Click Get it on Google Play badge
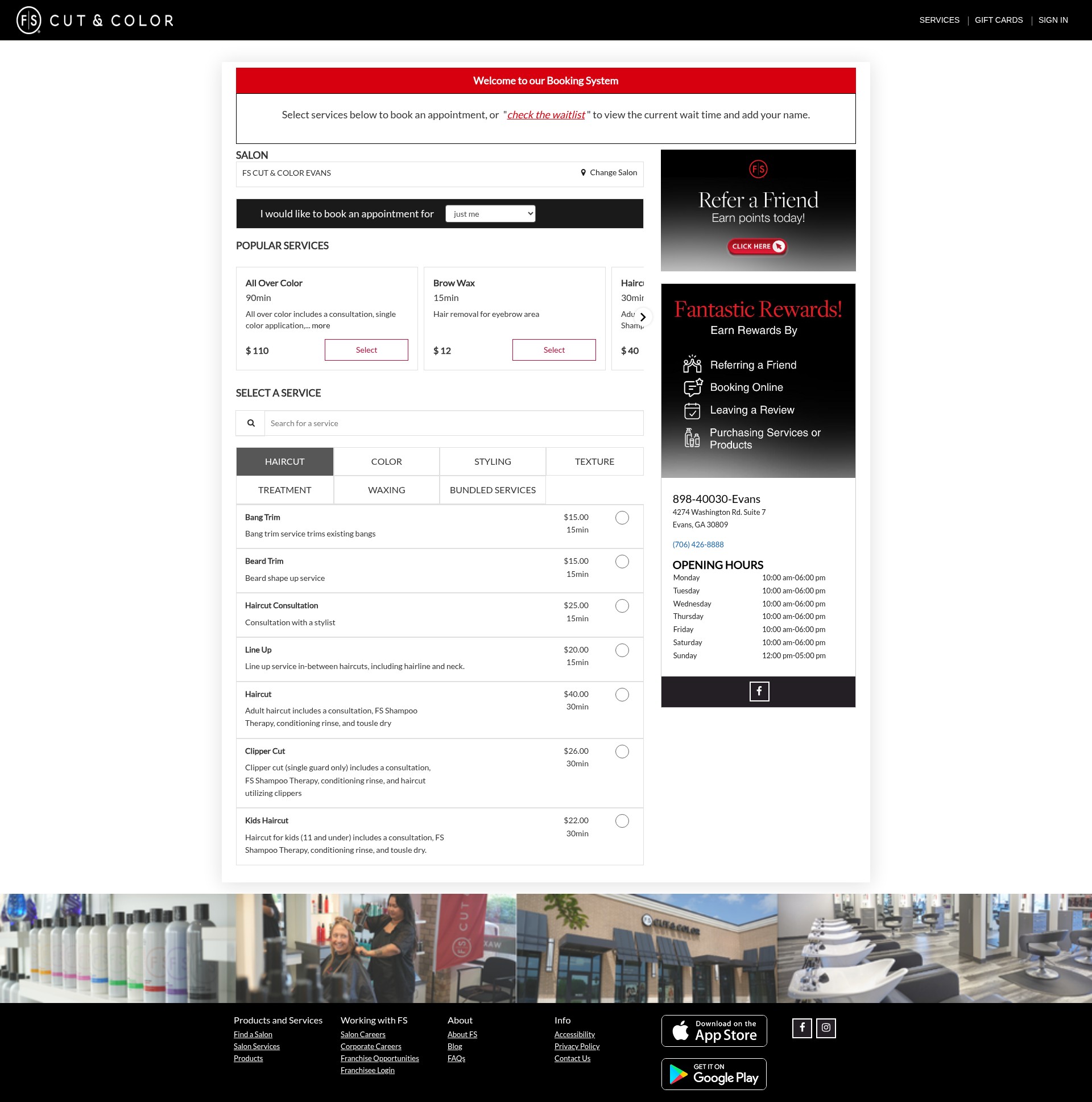 point(714,1074)
